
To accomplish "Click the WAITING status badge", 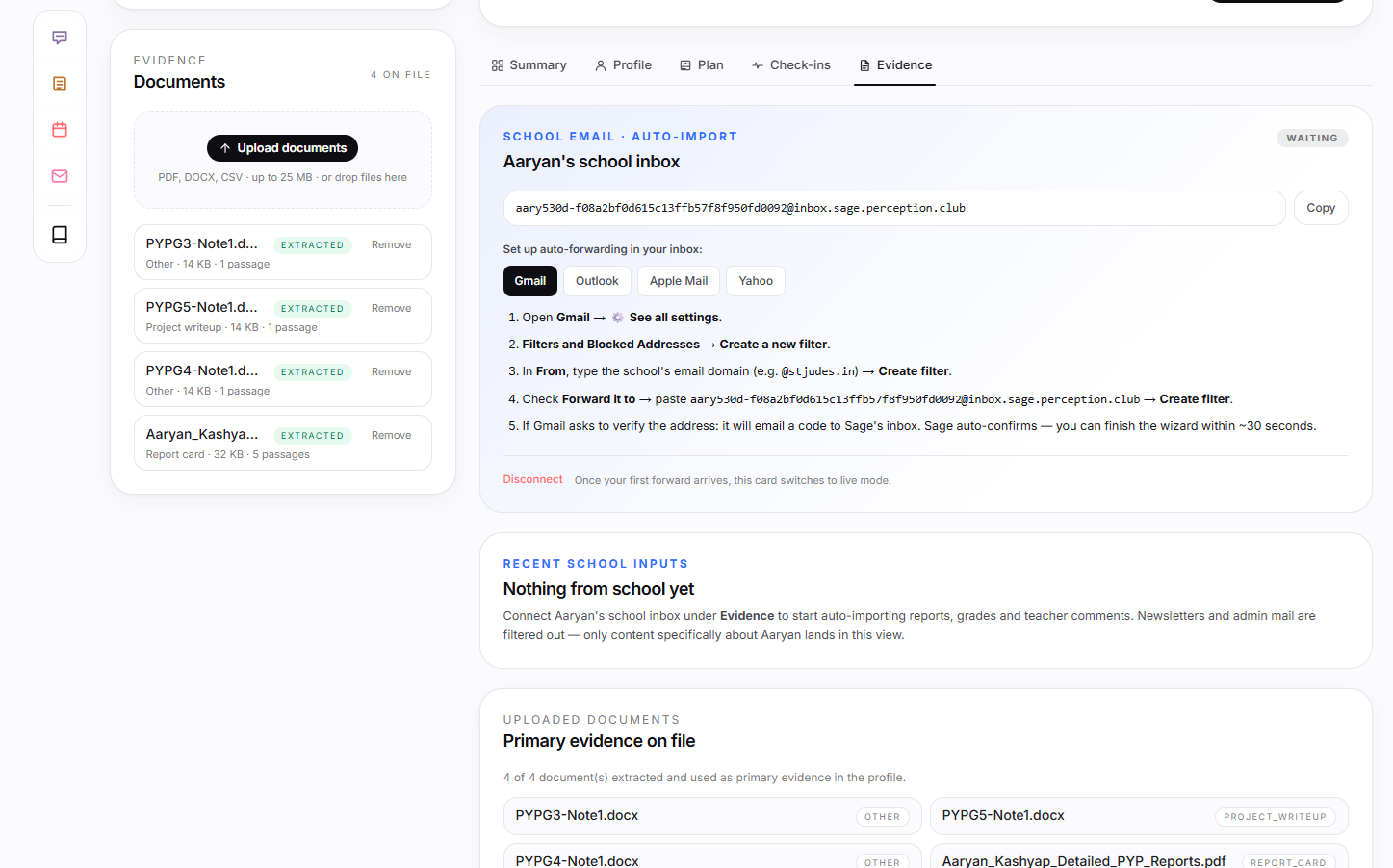I will [1312, 138].
